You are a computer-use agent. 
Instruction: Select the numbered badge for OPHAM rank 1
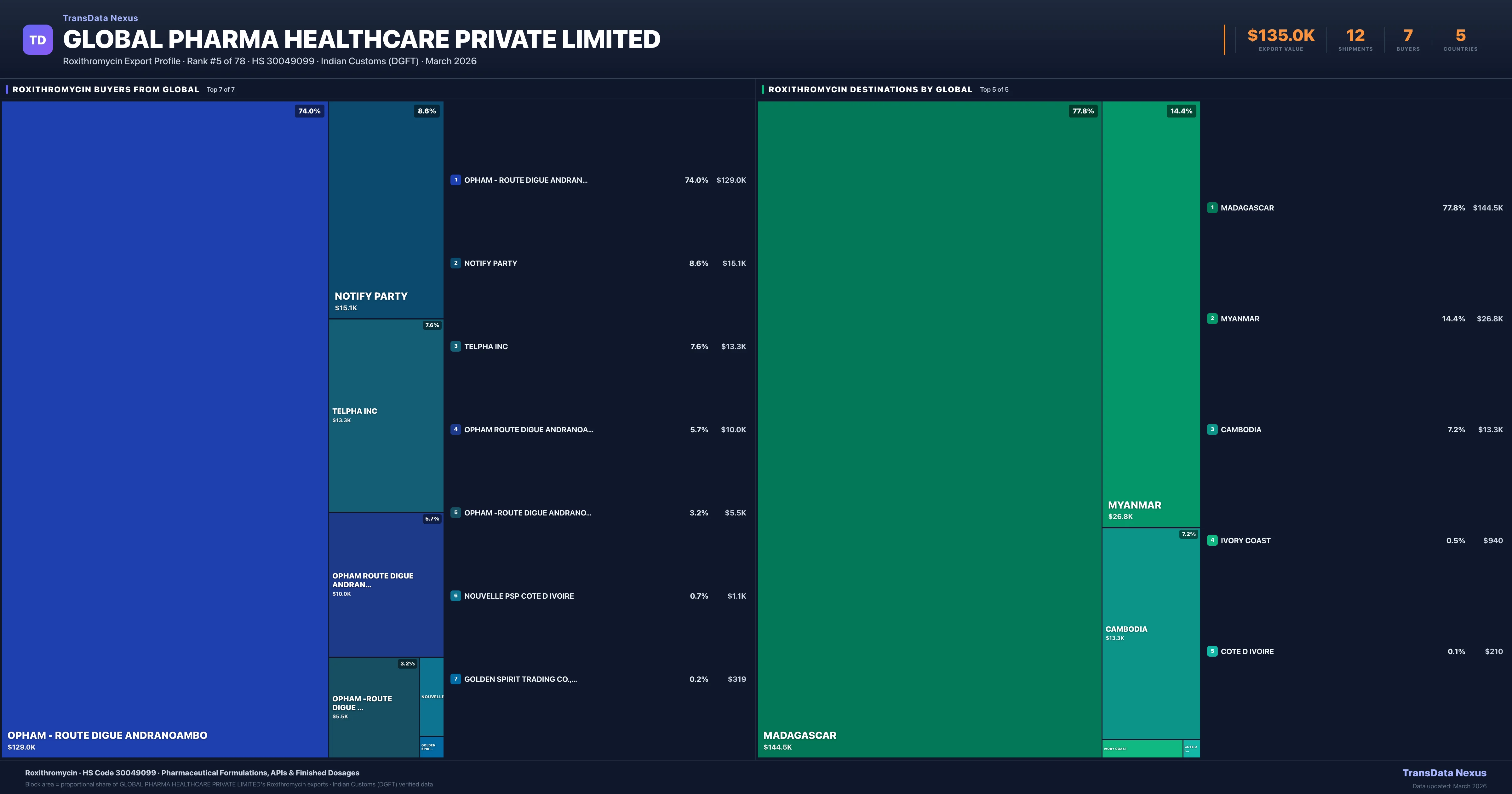click(456, 180)
